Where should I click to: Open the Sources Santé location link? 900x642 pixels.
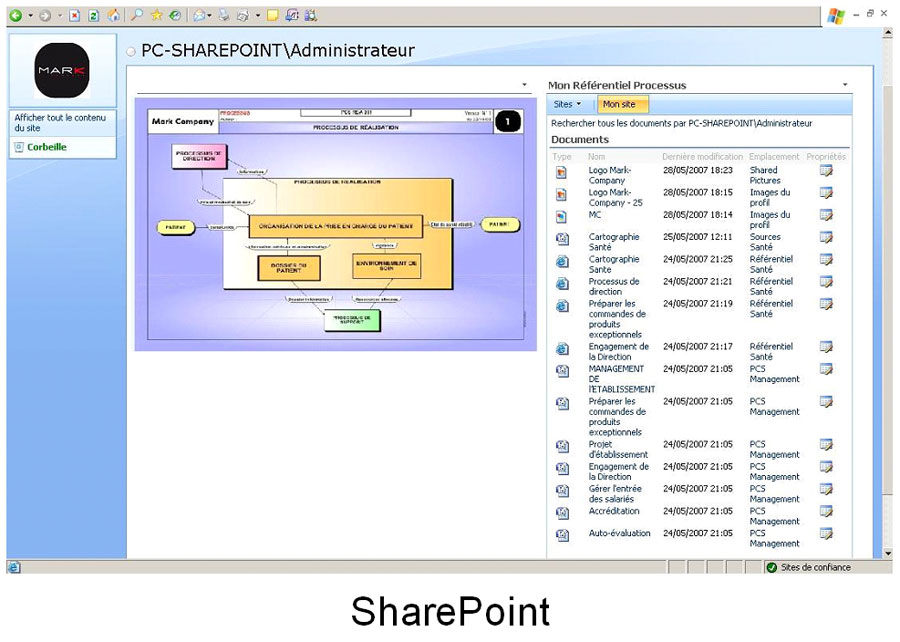click(765, 242)
